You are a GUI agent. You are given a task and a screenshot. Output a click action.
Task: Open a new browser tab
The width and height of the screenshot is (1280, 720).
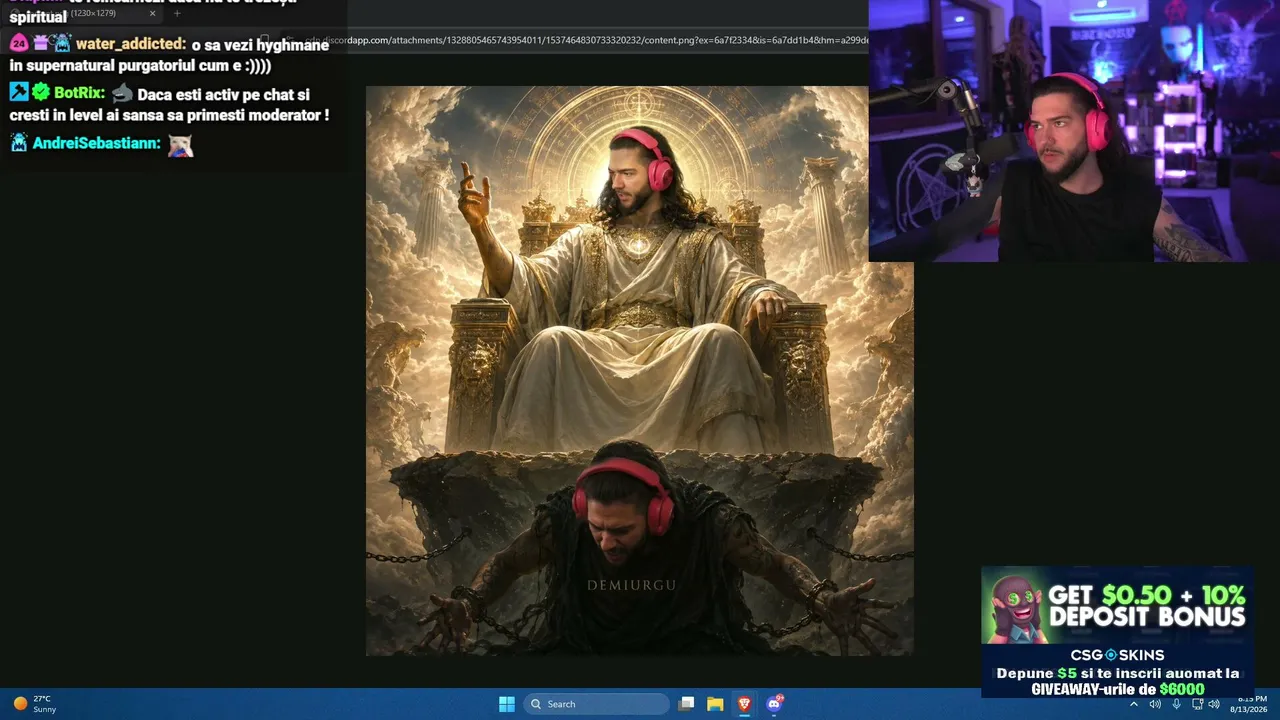[177, 13]
